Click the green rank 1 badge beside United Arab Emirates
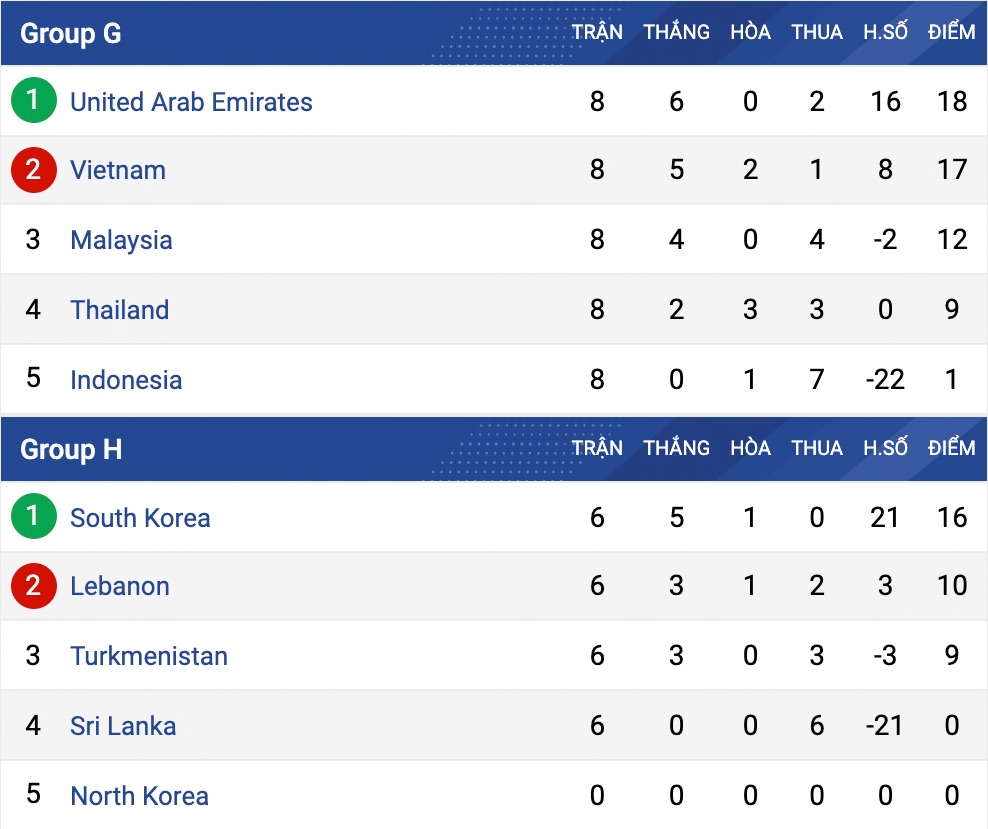 click(34, 101)
